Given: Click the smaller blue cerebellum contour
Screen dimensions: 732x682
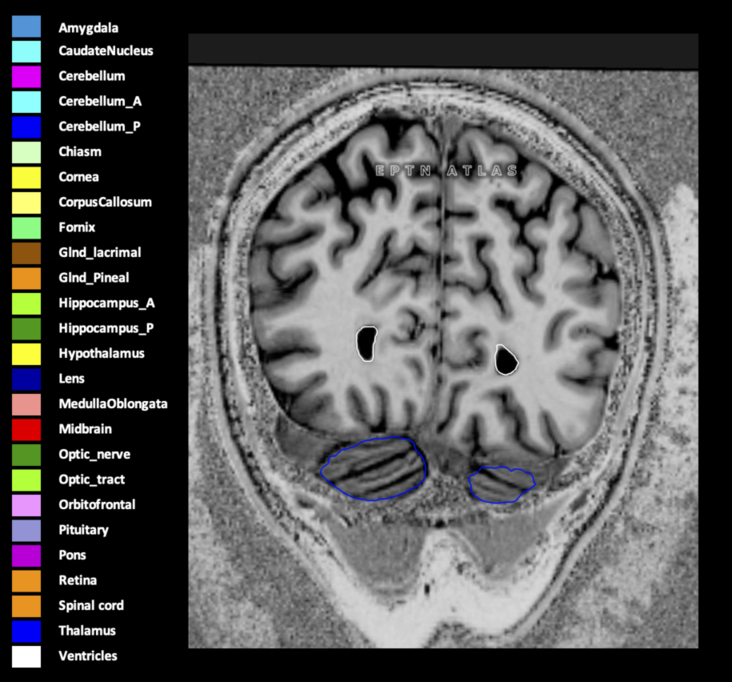Looking at the screenshot, I should coord(501,484).
